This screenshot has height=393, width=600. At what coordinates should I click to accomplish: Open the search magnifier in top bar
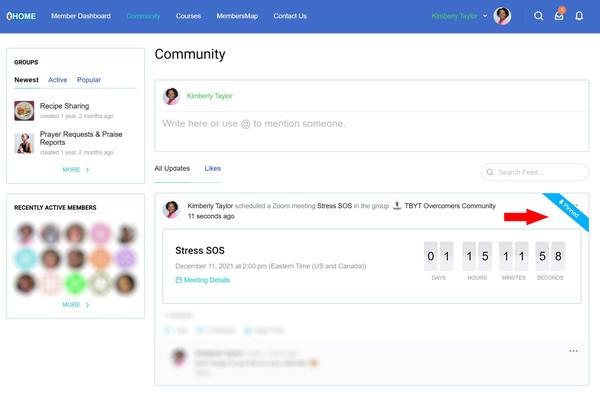pyautogui.click(x=538, y=16)
